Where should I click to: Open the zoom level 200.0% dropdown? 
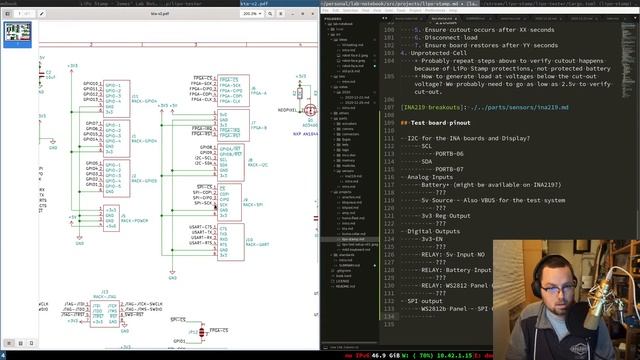point(252,13)
